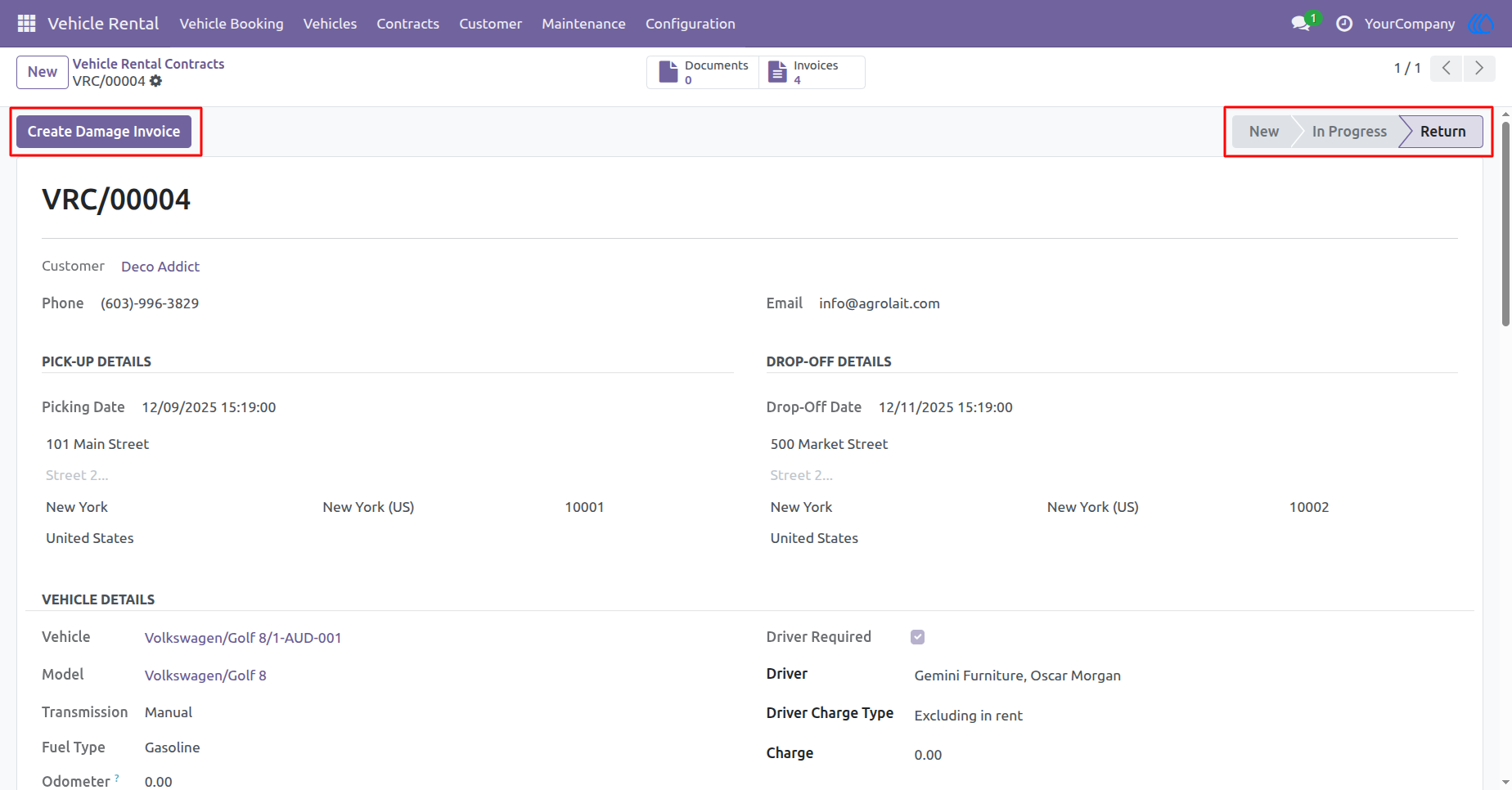Viewport: 1512px width, 790px height.
Task: Click Create Damage Invoice button
Action: click(x=104, y=132)
